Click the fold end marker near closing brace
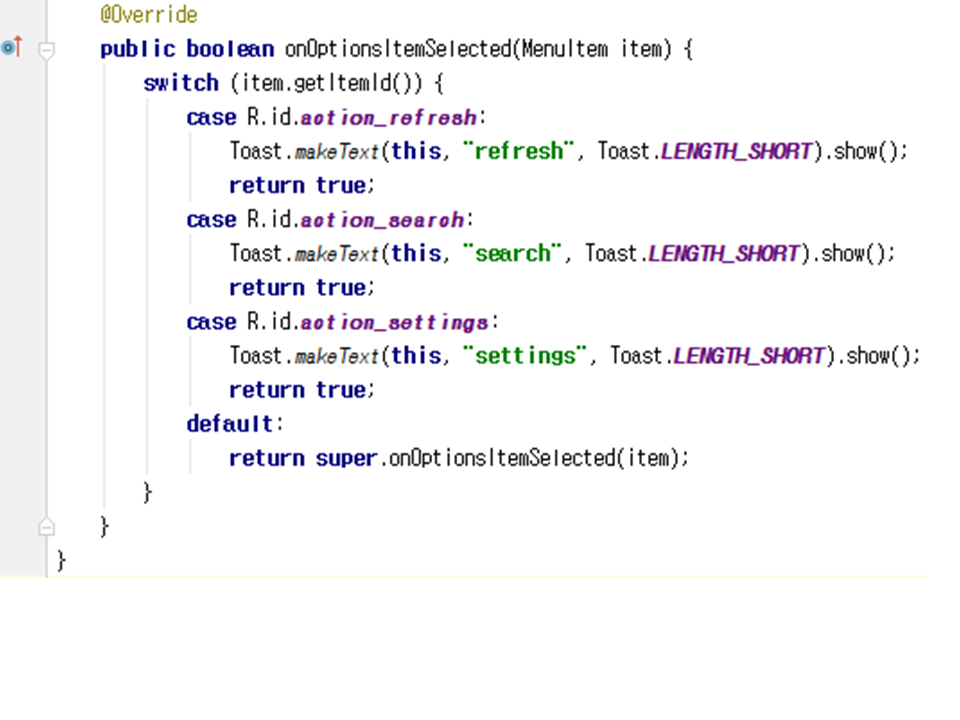960x720 pixels. pos(46,526)
